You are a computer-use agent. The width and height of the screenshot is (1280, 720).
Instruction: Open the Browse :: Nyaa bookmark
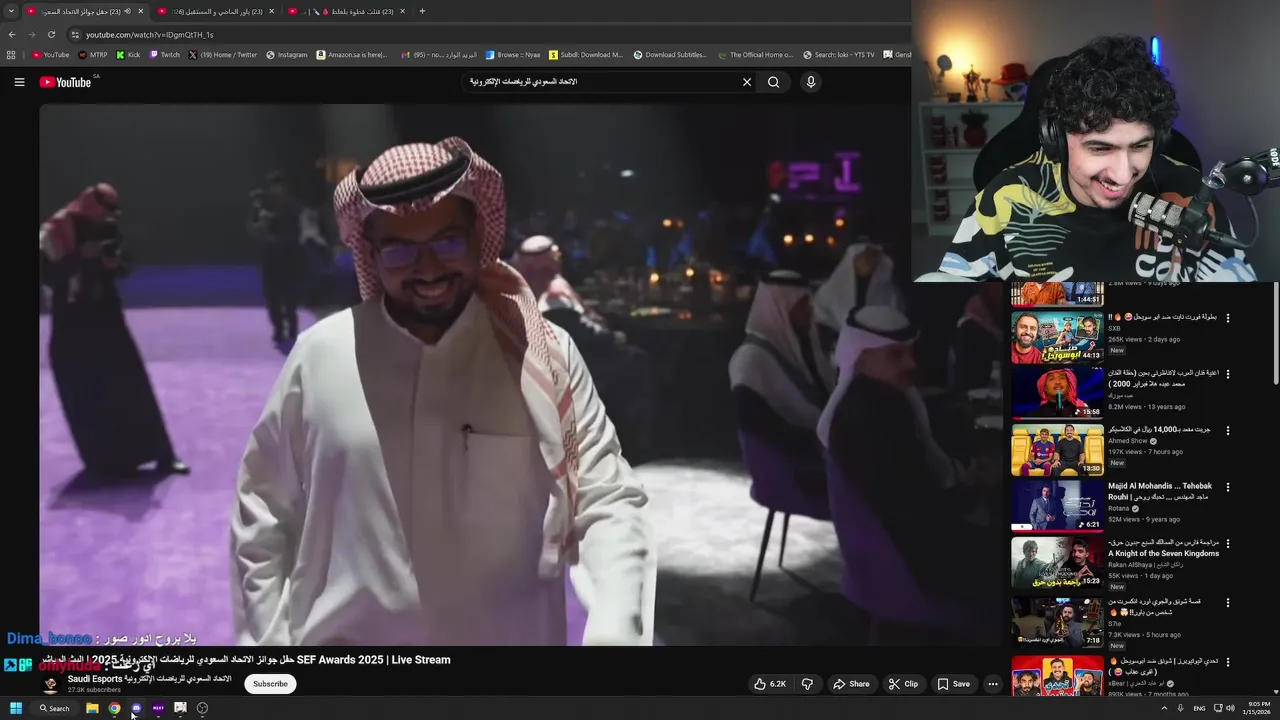click(513, 55)
